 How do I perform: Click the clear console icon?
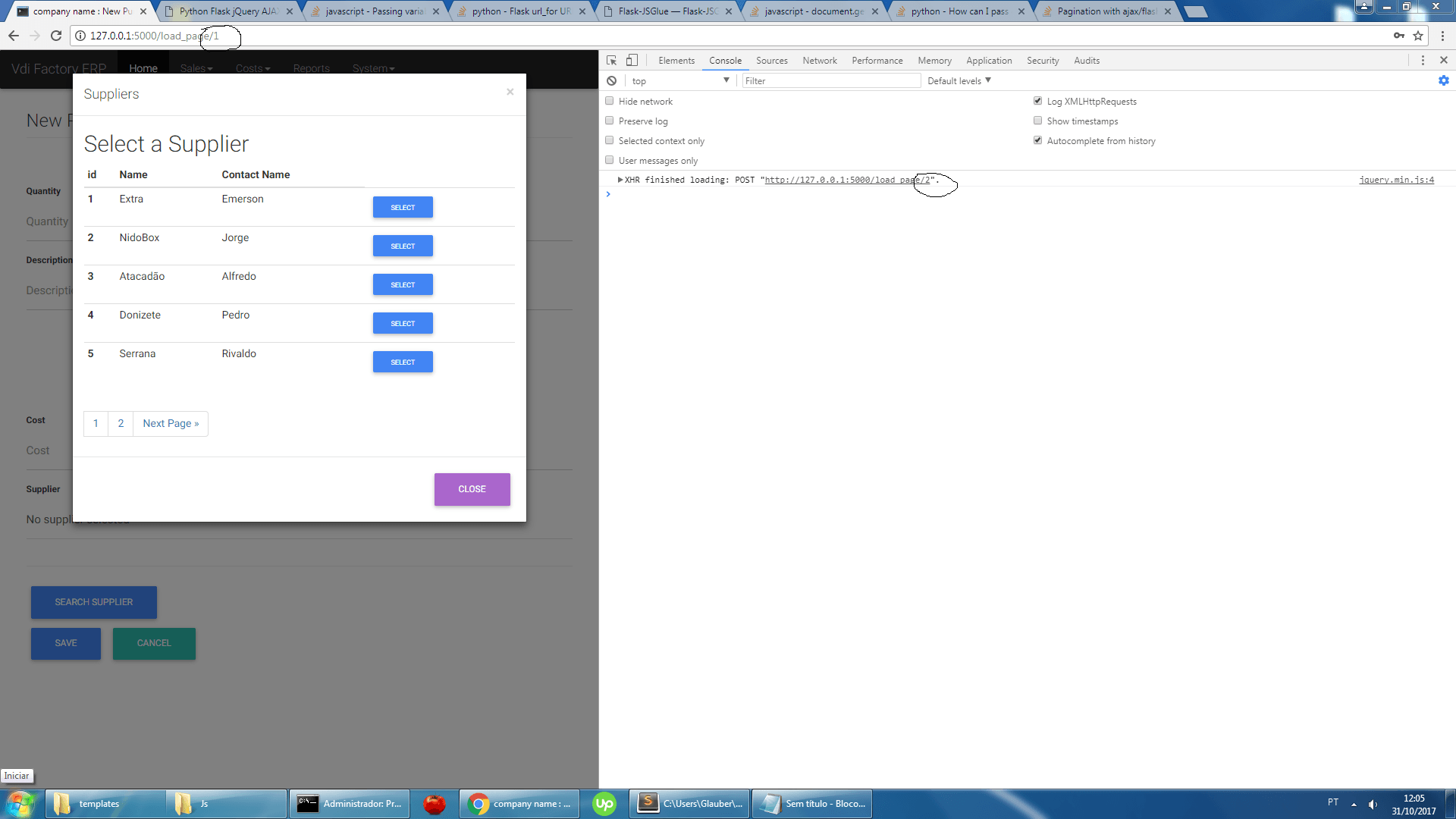611,80
